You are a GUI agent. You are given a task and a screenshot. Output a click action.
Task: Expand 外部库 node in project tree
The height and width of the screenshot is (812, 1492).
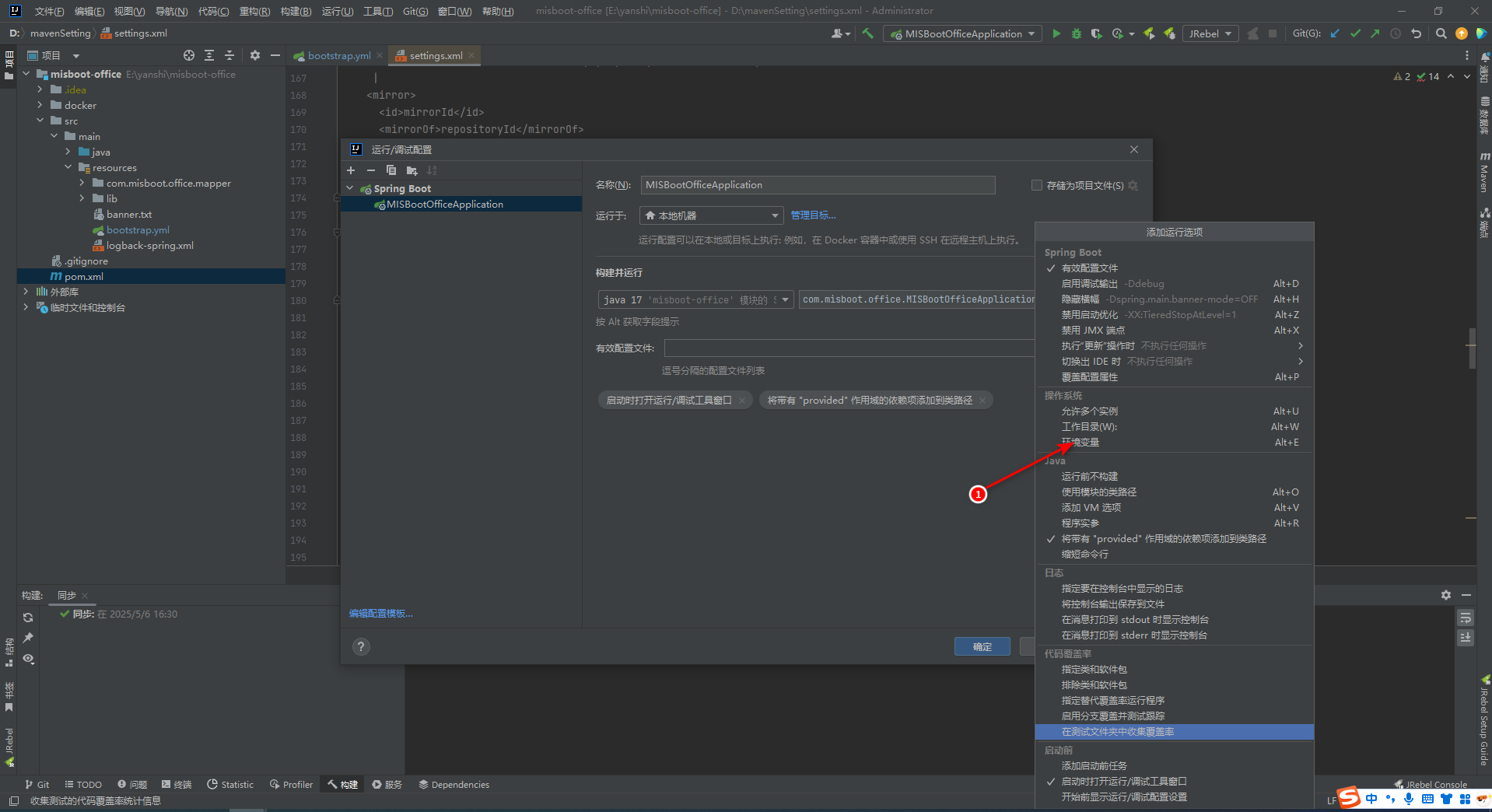(26, 292)
